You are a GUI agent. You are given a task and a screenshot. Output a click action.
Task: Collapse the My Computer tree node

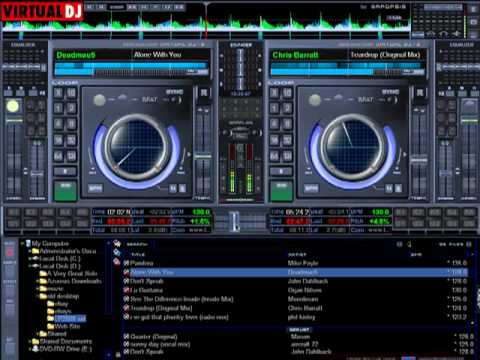click(x=22, y=244)
